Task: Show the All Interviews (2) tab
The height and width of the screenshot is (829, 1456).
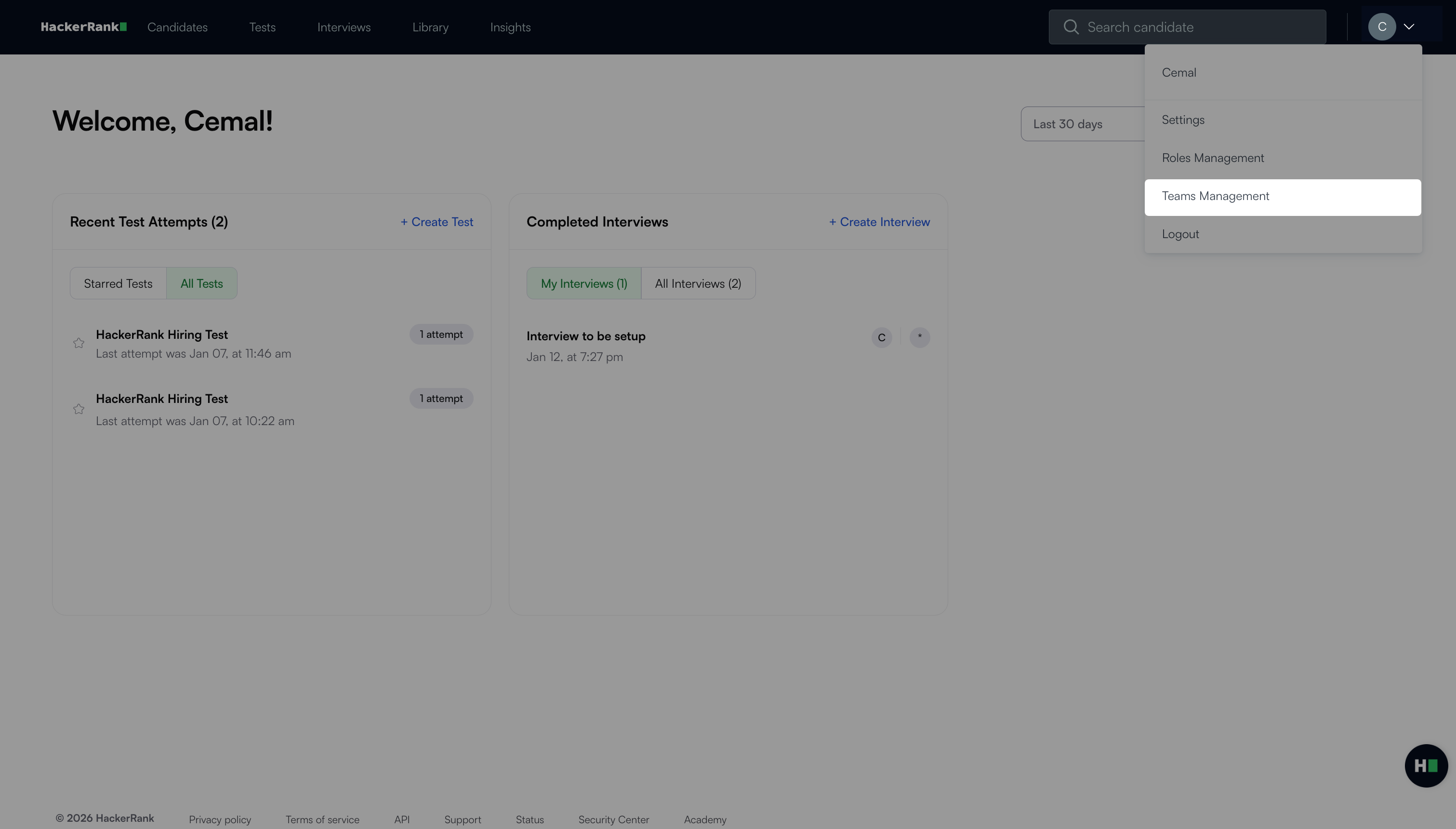Action: click(698, 283)
